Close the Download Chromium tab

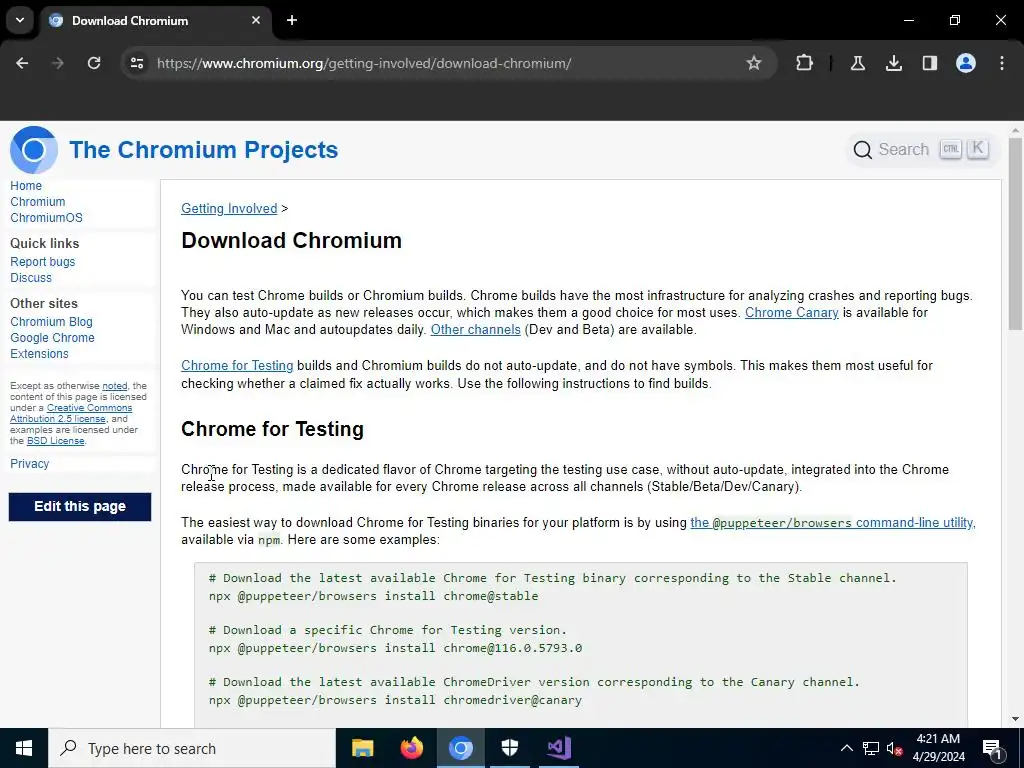256,20
